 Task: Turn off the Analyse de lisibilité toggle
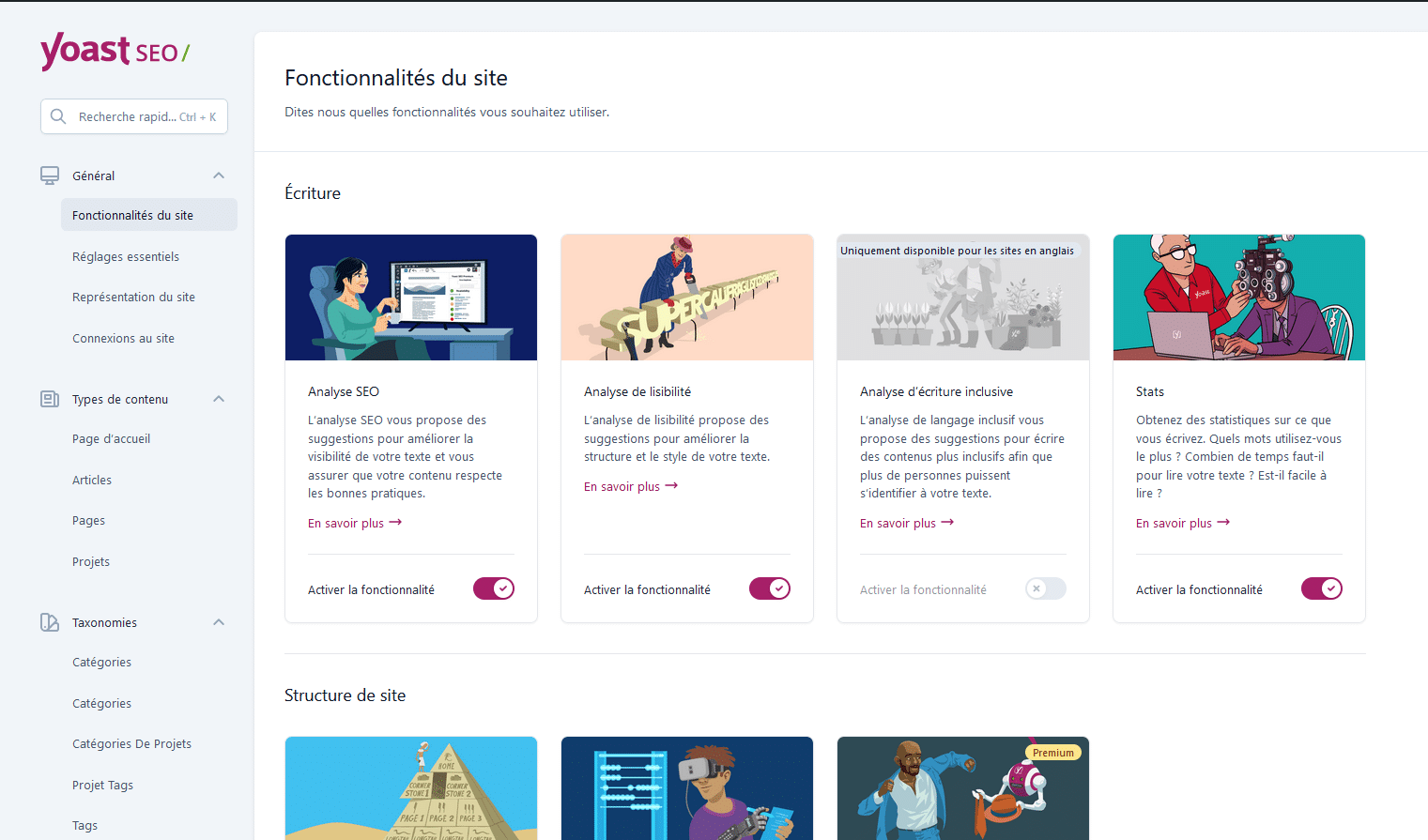click(770, 588)
